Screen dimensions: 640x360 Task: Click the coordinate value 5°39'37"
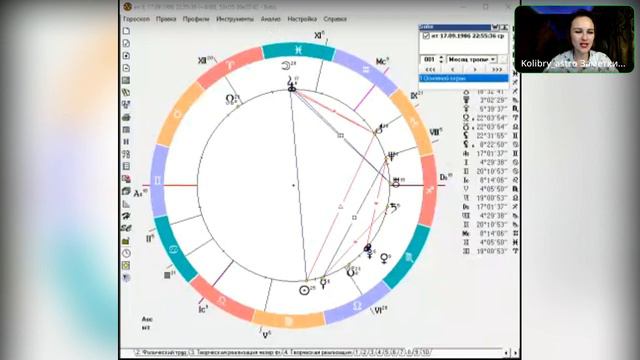(492, 109)
